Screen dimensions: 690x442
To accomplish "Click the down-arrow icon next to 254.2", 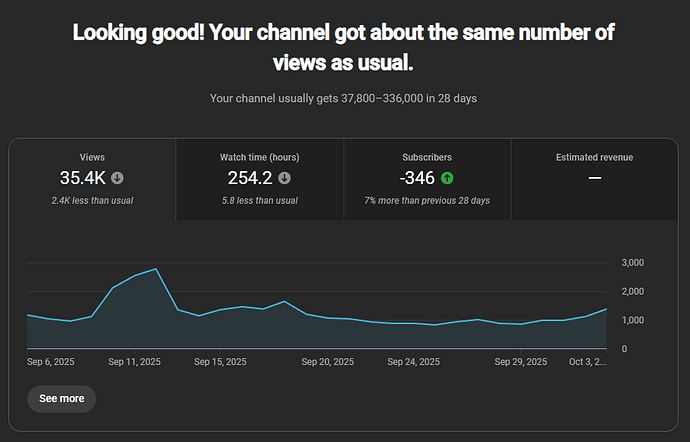I will [x=285, y=179].
